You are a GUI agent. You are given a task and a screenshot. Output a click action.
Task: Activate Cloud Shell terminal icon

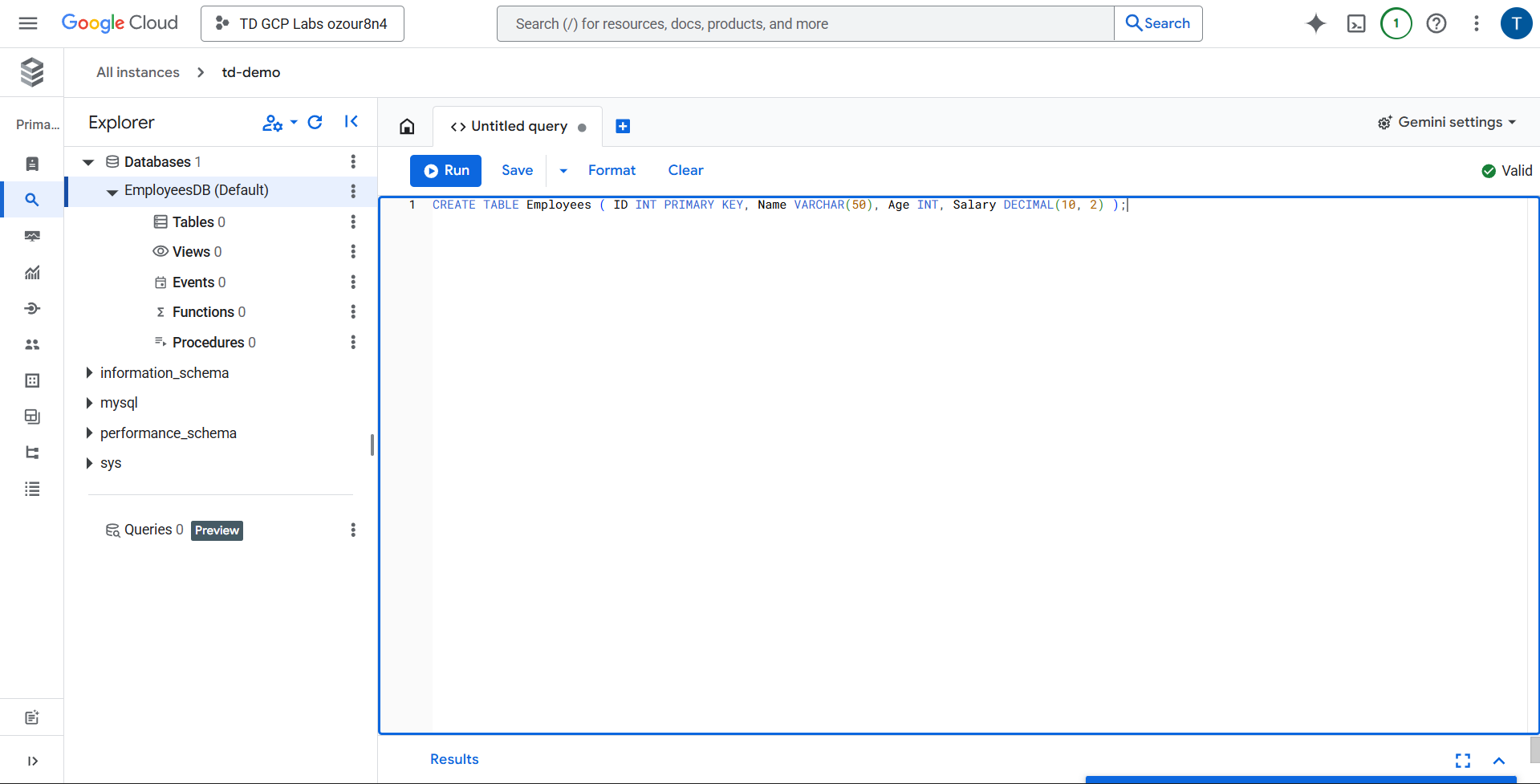point(1355,24)
